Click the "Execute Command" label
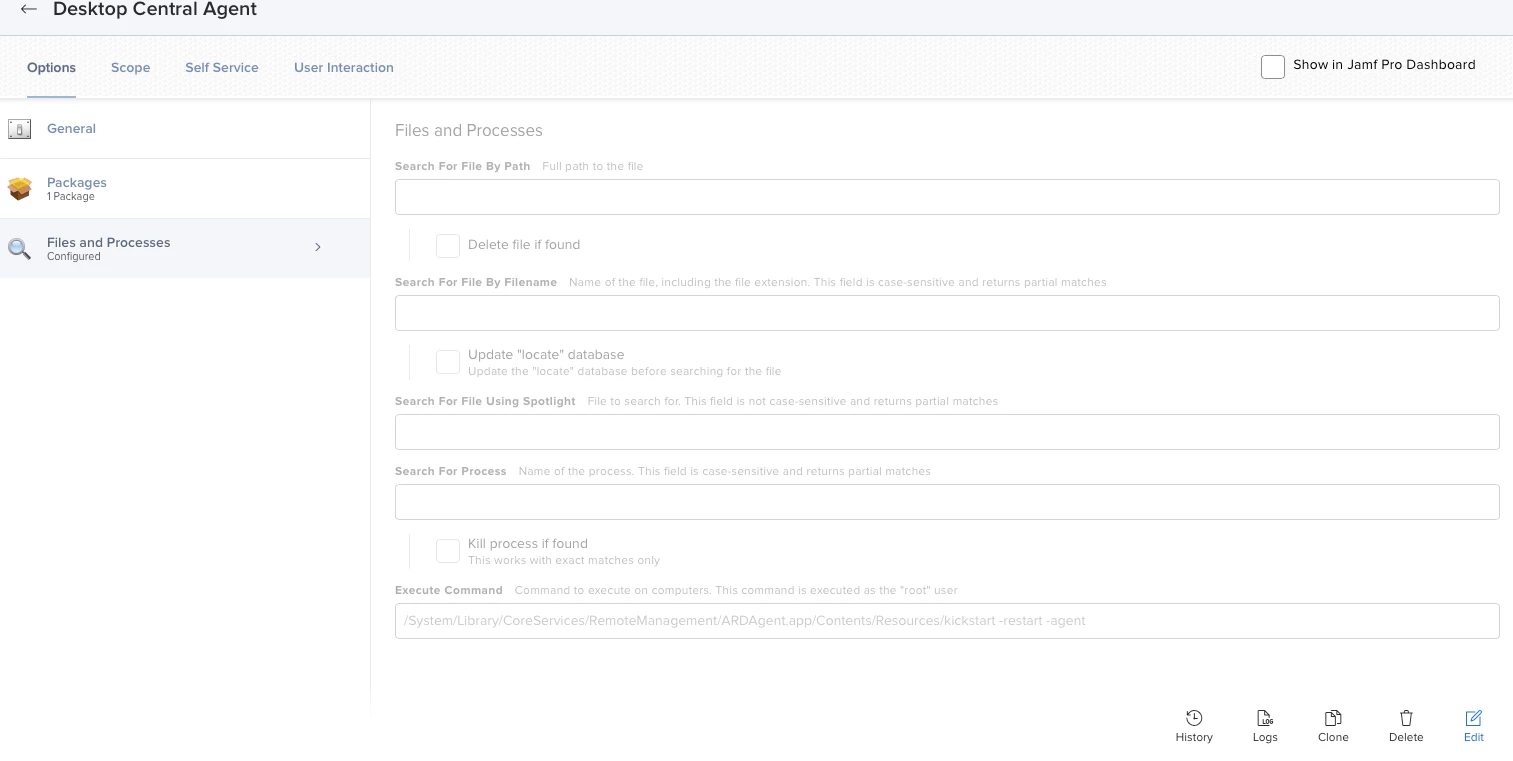The image size is (1513, 761). [449, 590]
